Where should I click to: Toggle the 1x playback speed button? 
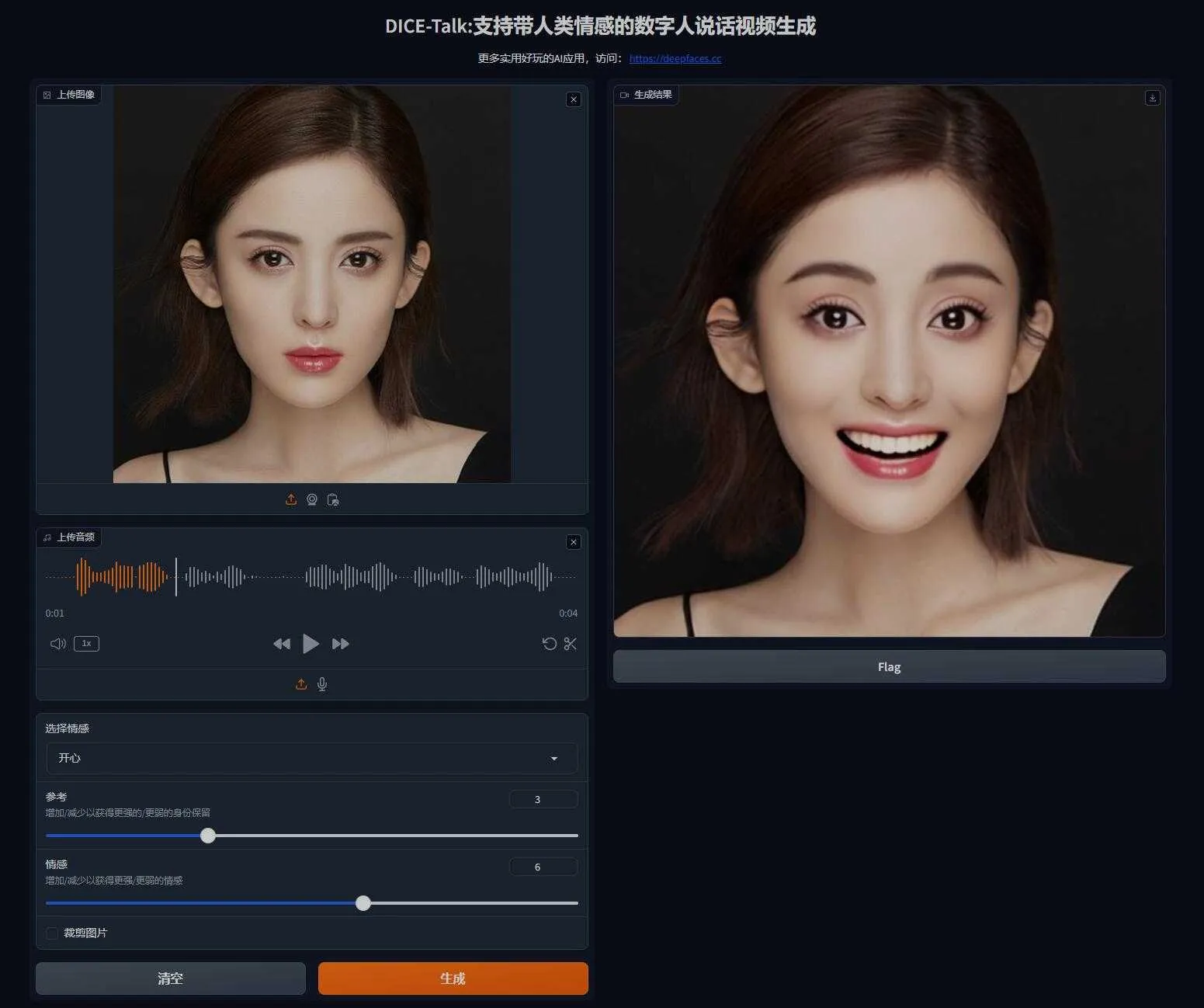(x=86, y=644)
